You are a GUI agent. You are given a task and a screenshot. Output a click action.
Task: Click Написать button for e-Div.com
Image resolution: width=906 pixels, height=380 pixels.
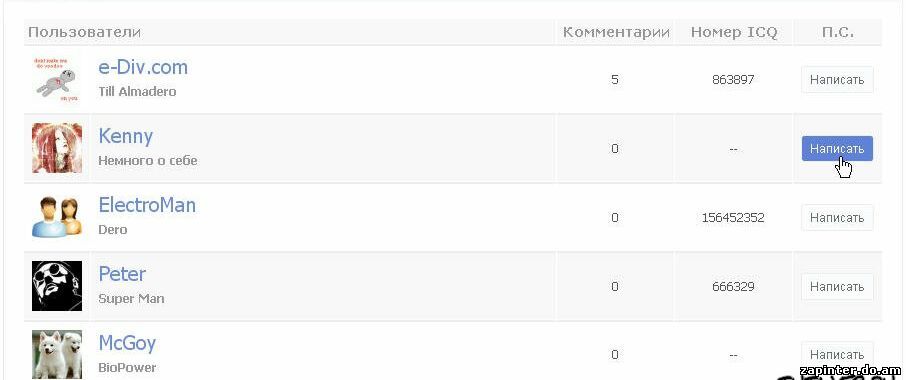837,80
